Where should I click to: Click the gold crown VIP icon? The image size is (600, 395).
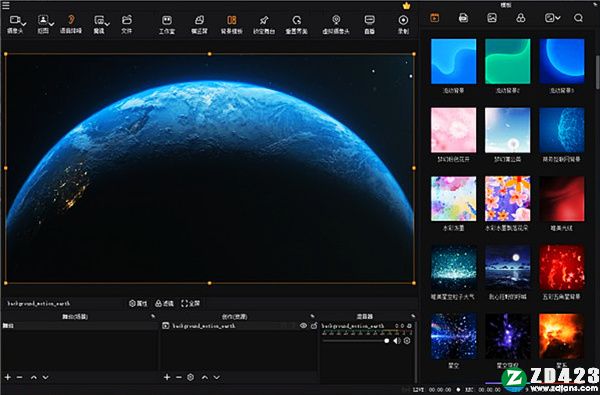click(406, 6)
